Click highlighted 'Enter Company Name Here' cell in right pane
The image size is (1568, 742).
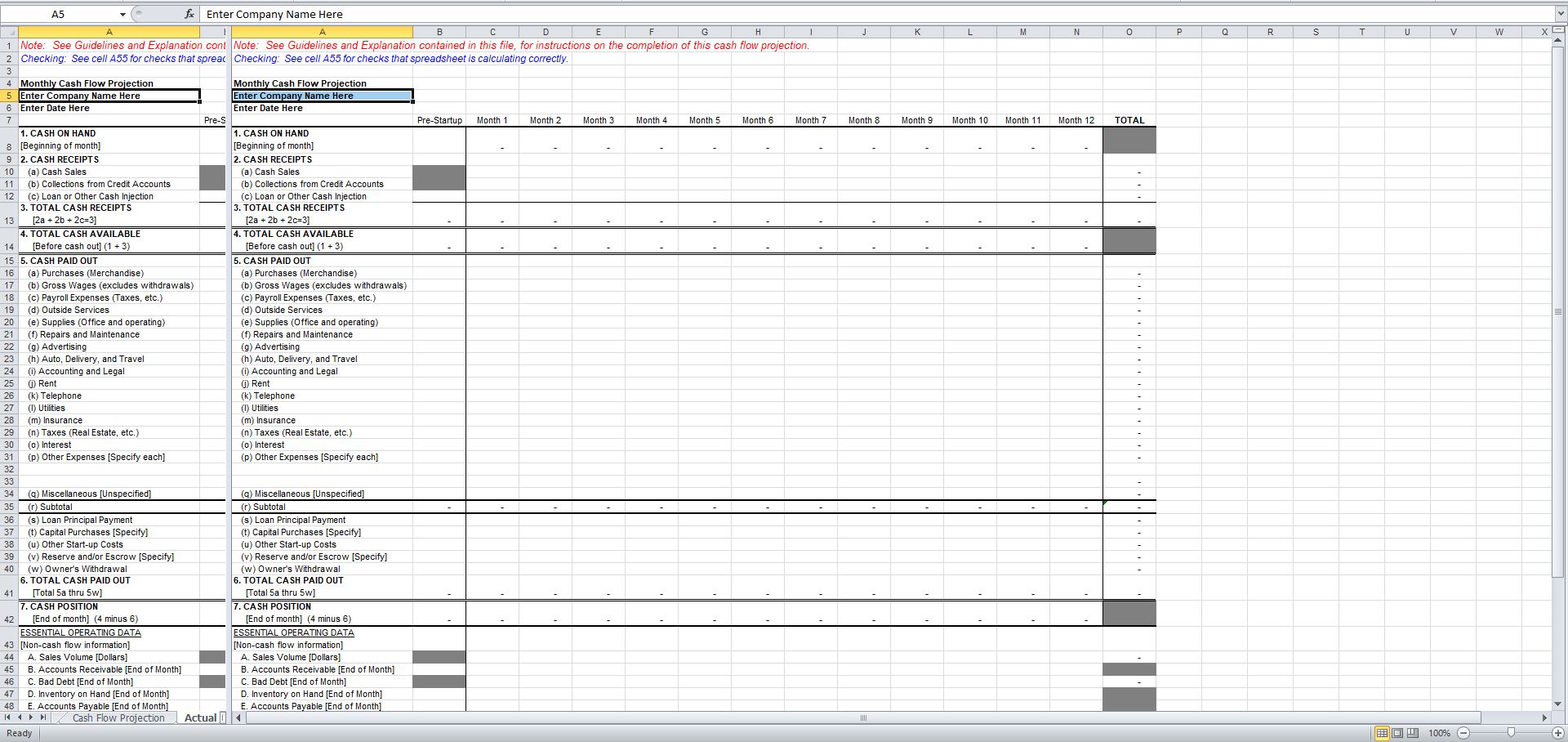point(322,96)
